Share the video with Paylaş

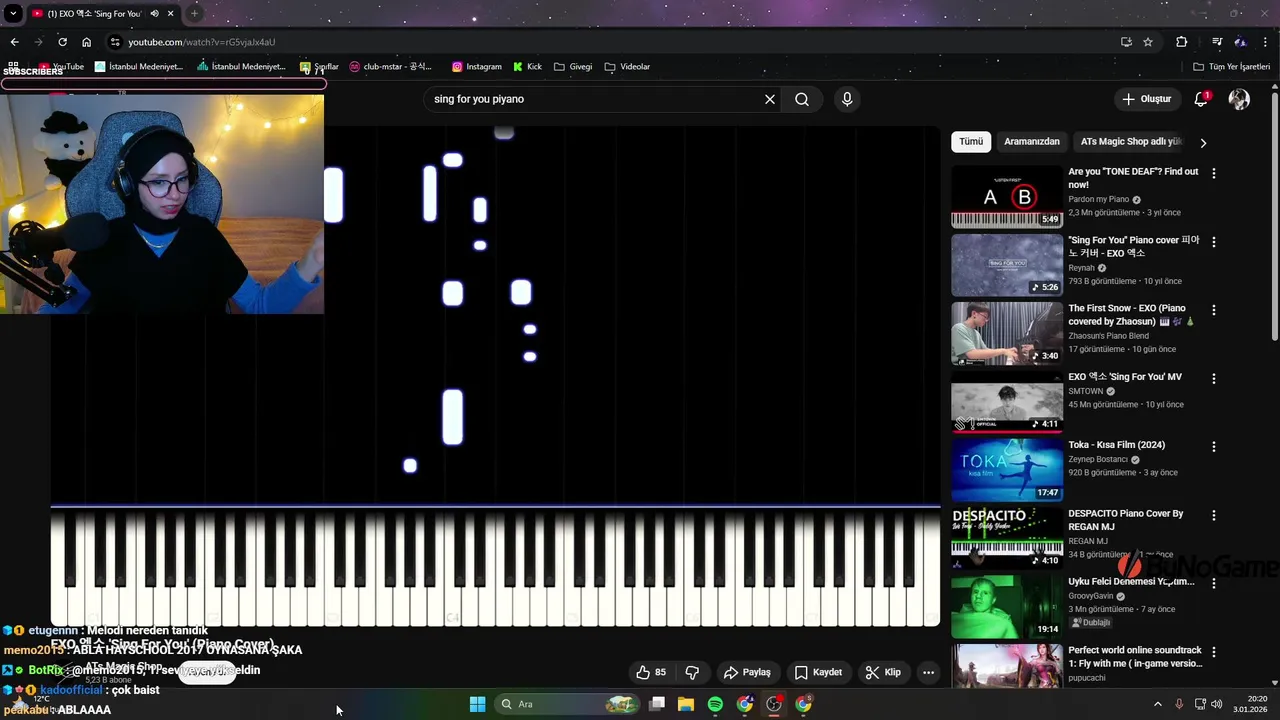click(748, 672)
